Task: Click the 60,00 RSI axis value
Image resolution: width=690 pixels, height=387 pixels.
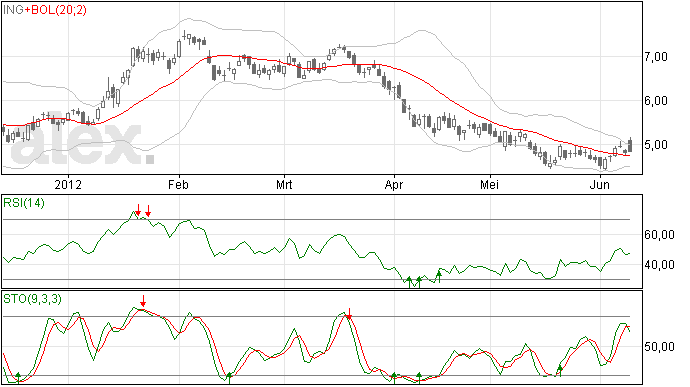Action: (x=659, y=235)
